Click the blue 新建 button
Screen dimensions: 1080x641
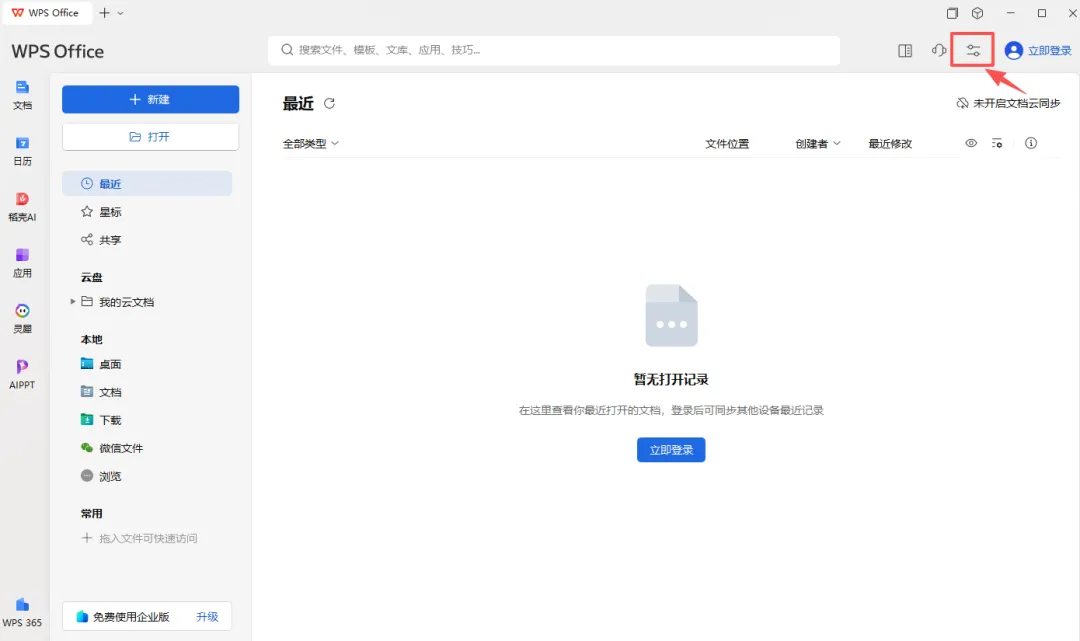pos(150,99)
